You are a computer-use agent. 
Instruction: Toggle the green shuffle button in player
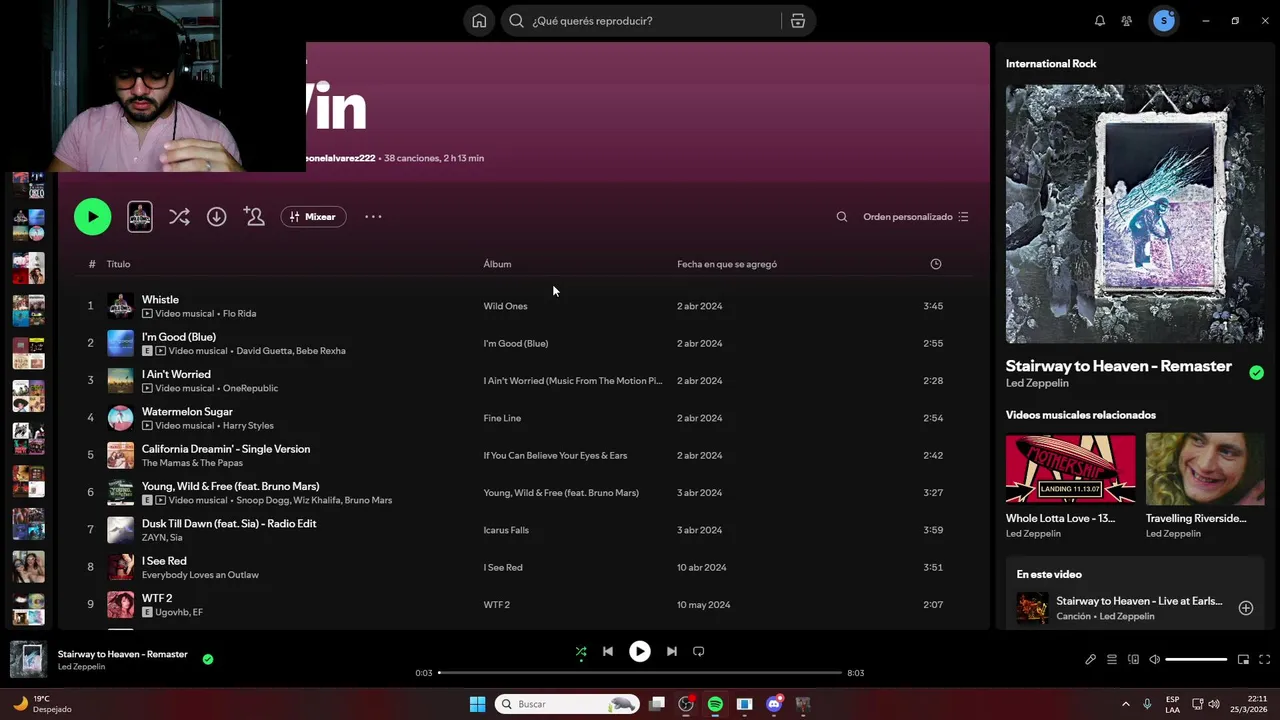click(x=581, y=652)
